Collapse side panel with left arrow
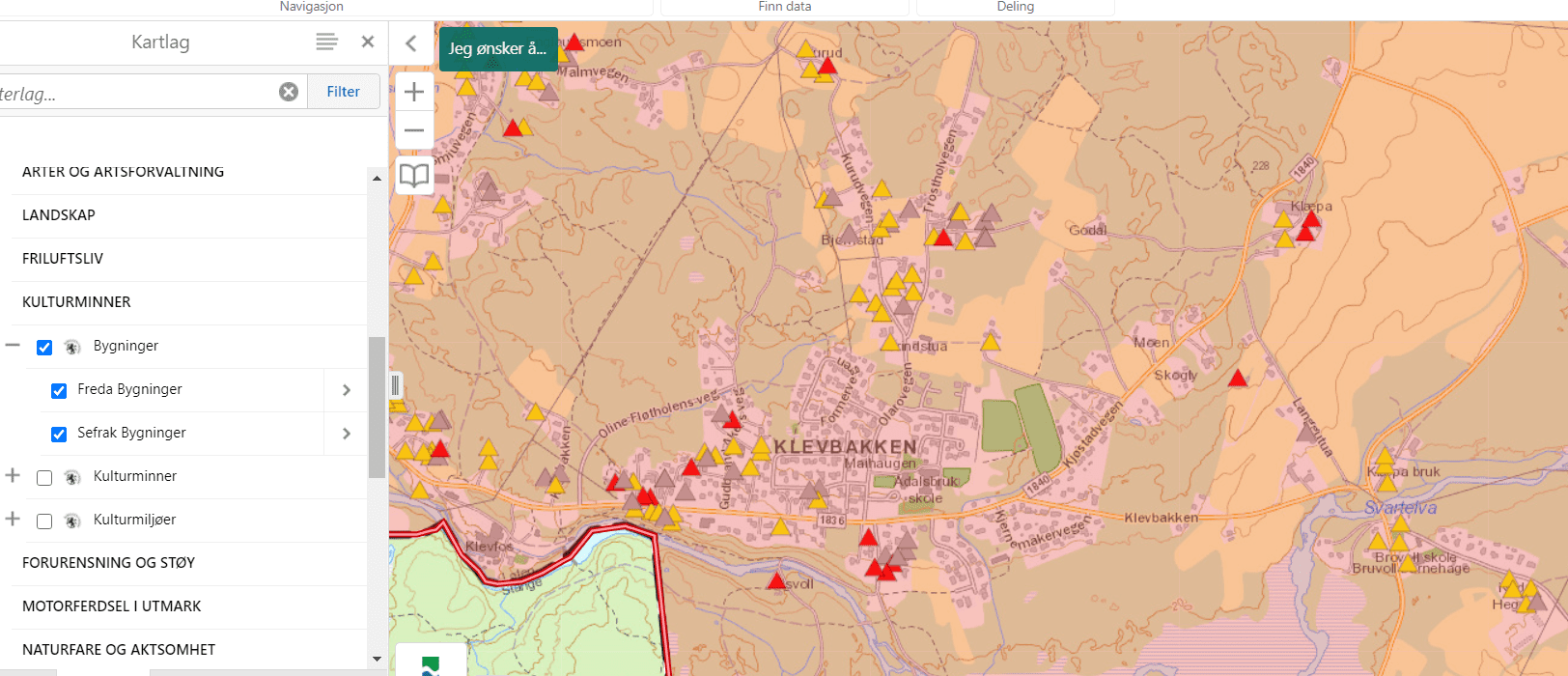1568x676 pixels. coord(411,43)
